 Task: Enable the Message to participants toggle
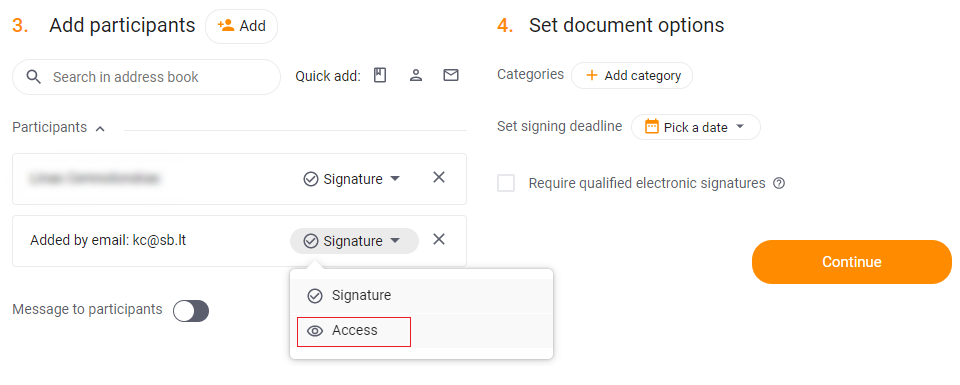(x=190, y=311)
